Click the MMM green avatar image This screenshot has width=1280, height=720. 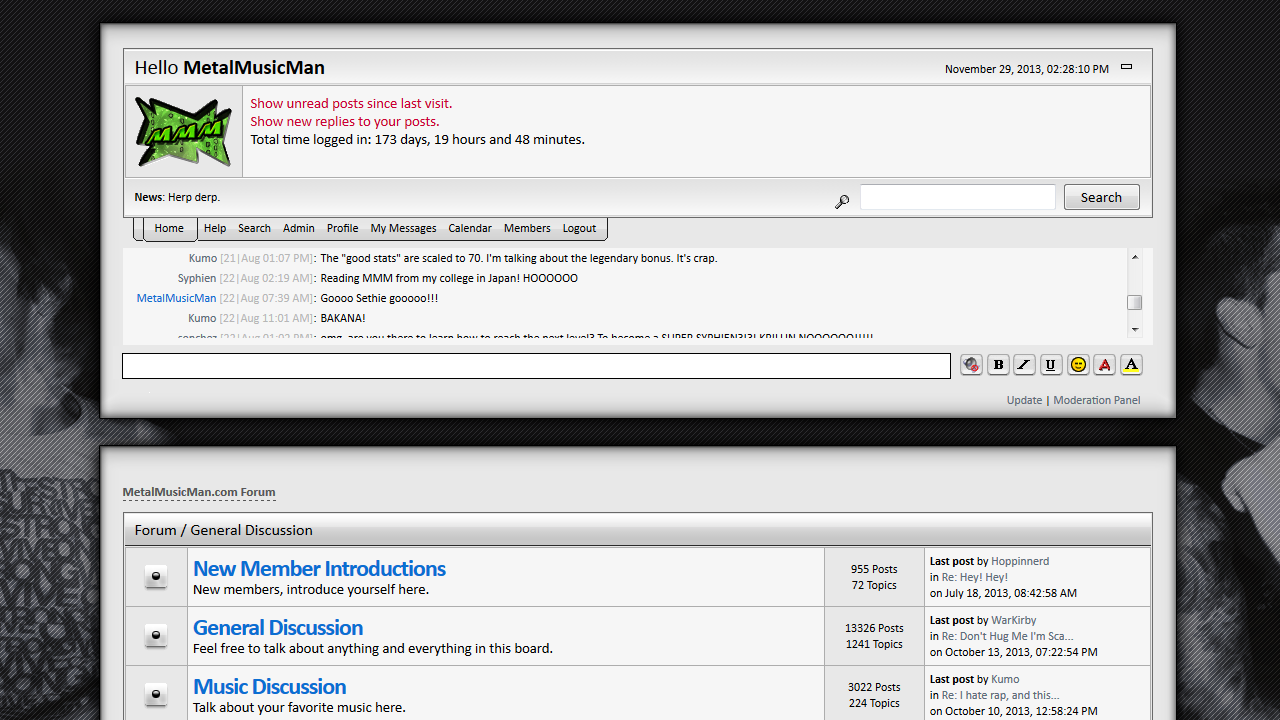click(183, 131)
